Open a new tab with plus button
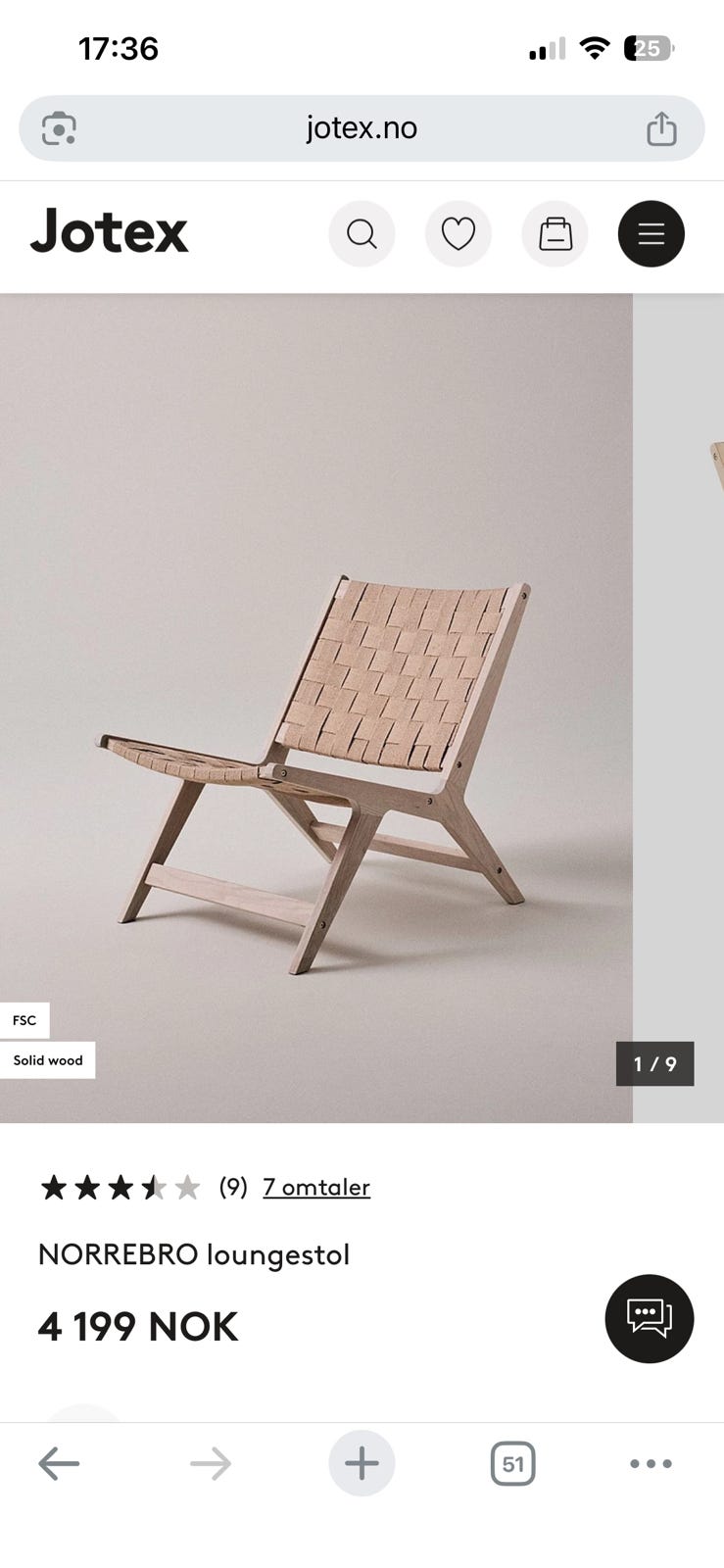Viewport: 724px width, 1568px height. [x=362, y=1463]
